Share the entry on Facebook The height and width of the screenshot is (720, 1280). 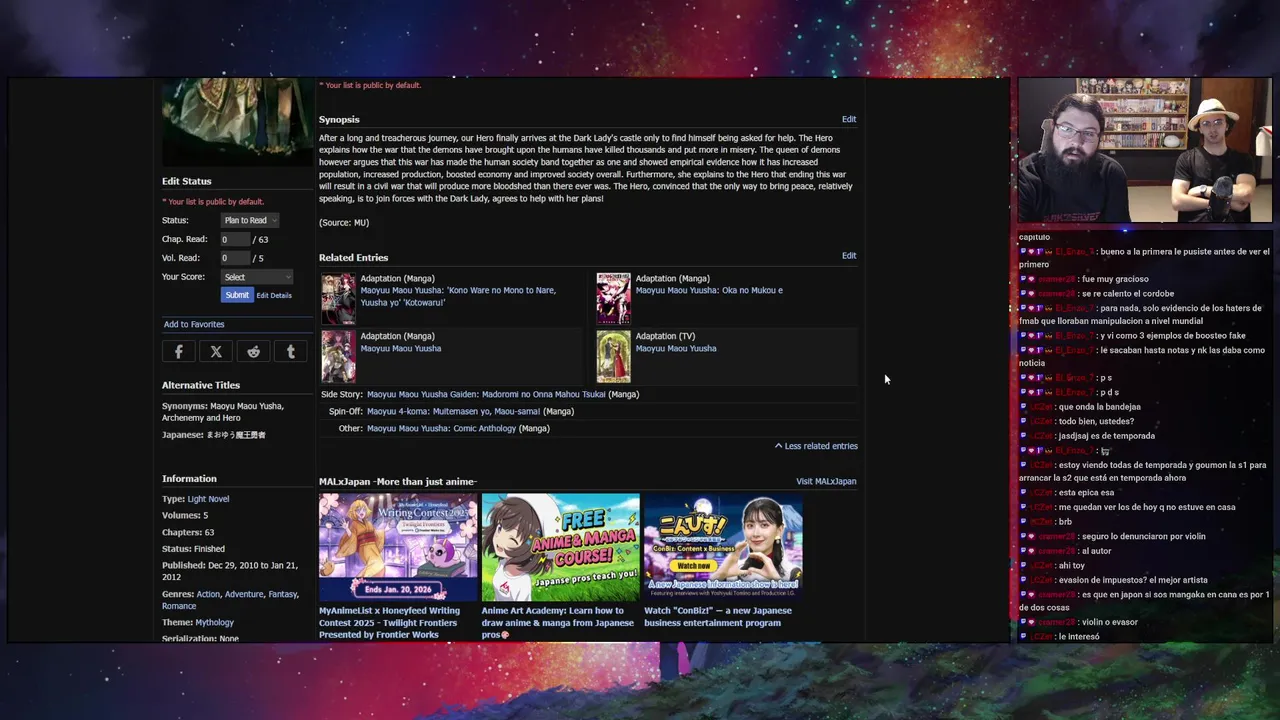tap(179, 352)
